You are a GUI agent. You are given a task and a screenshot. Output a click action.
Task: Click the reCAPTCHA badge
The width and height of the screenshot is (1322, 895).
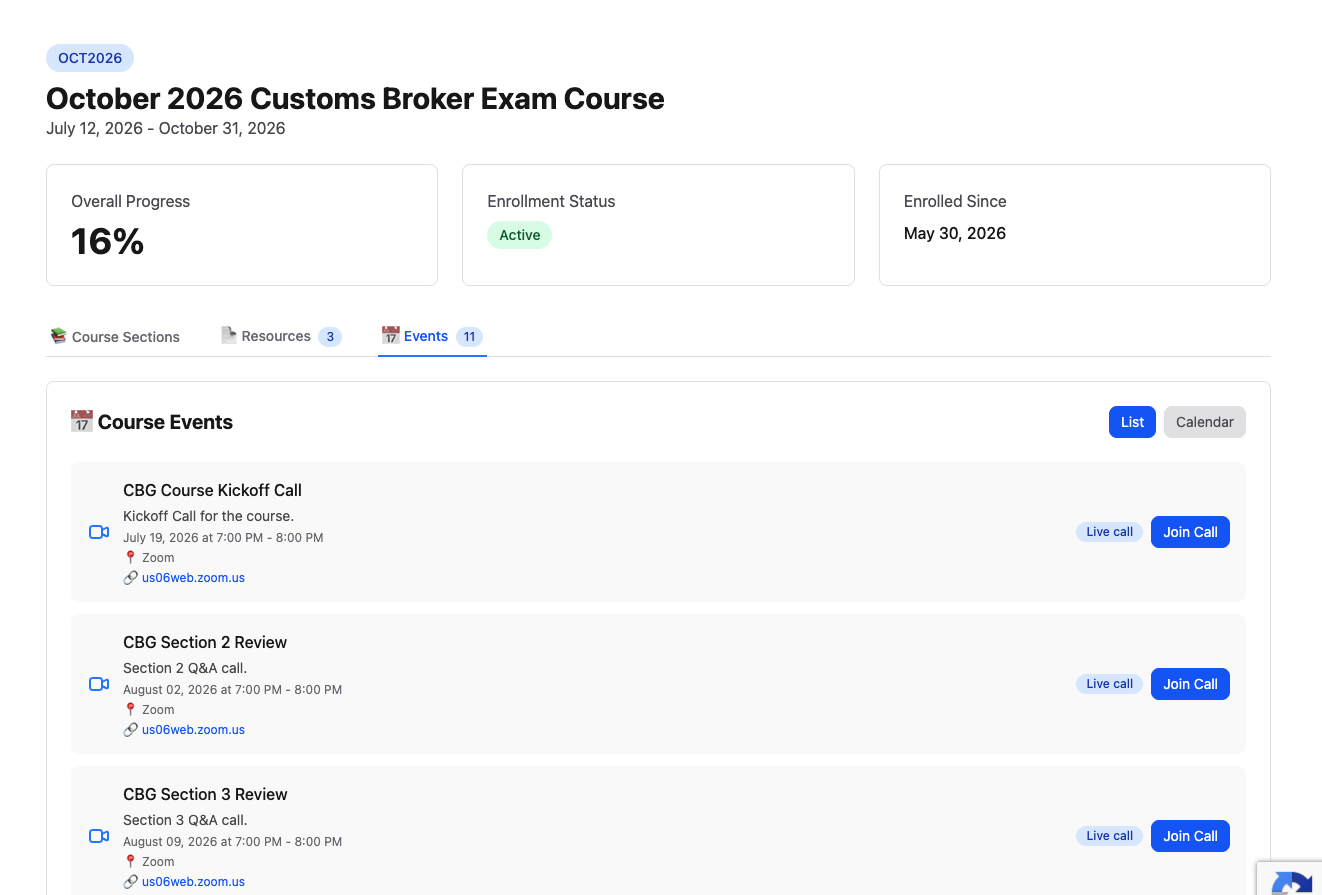(x=1290, y=879)
